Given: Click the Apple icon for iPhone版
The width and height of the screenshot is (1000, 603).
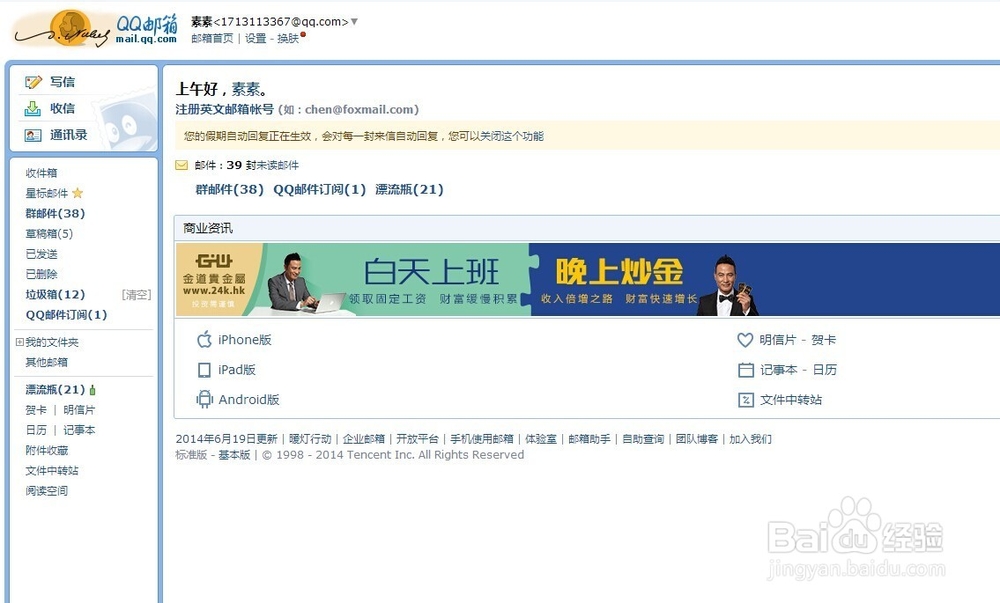Looking at the screenshot, I should (x=204, y=340).
